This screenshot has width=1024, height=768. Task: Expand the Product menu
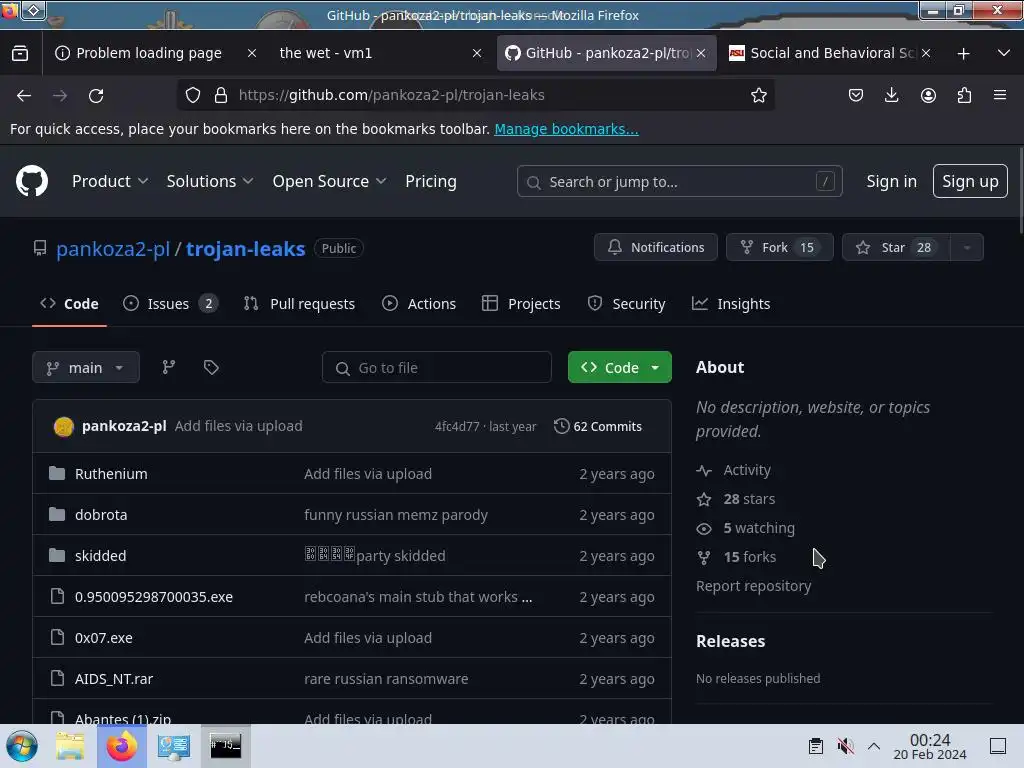(x=110, y=181)
